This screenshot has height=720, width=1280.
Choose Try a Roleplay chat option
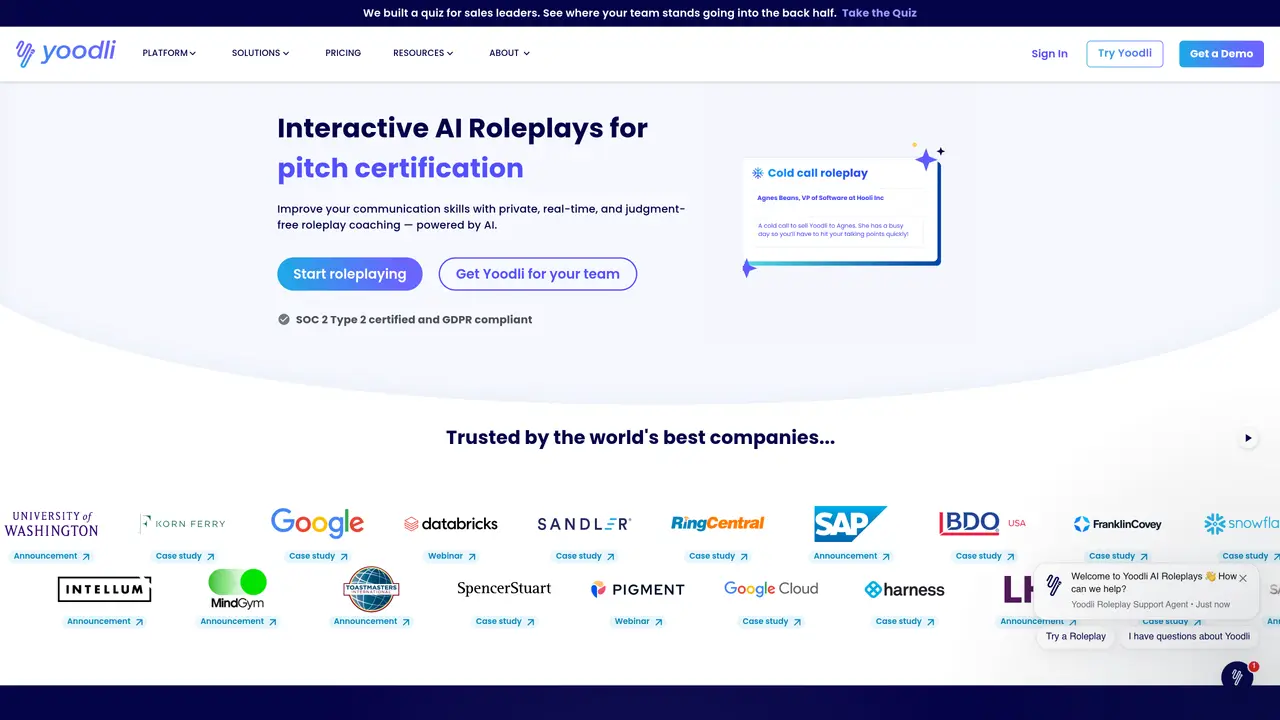click(1076, 636)
